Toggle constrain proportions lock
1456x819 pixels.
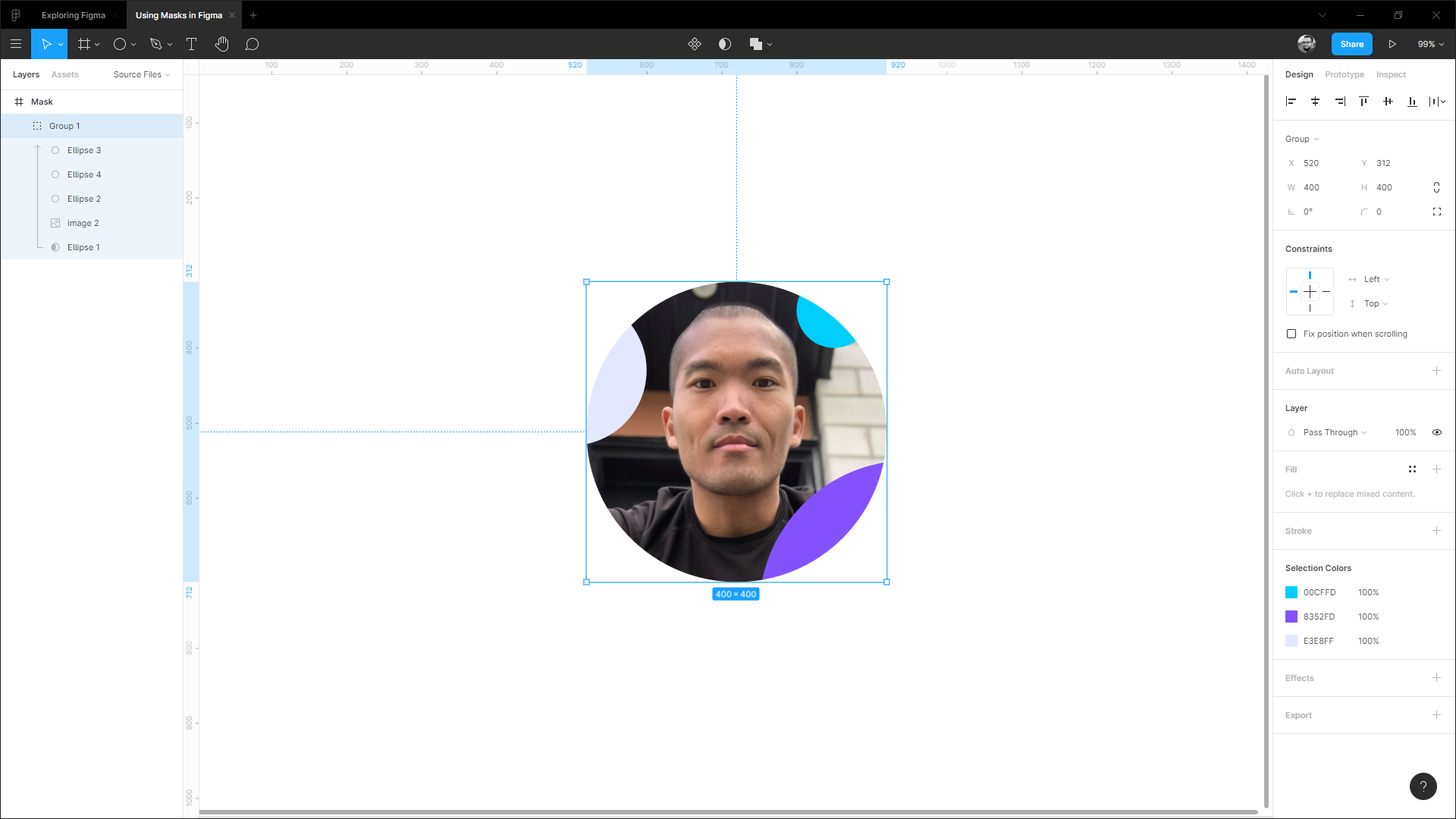1436,187
